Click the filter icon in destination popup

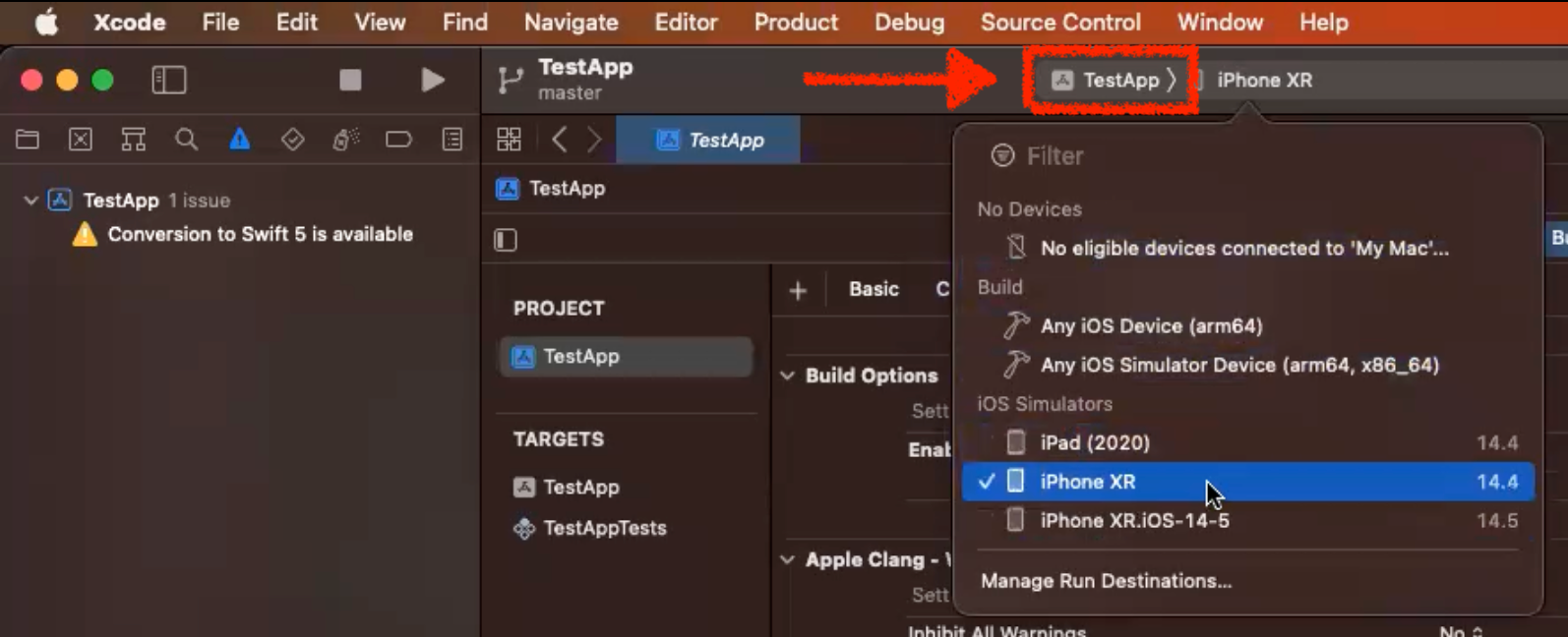pyautogui.click(x=1002, y=155)
